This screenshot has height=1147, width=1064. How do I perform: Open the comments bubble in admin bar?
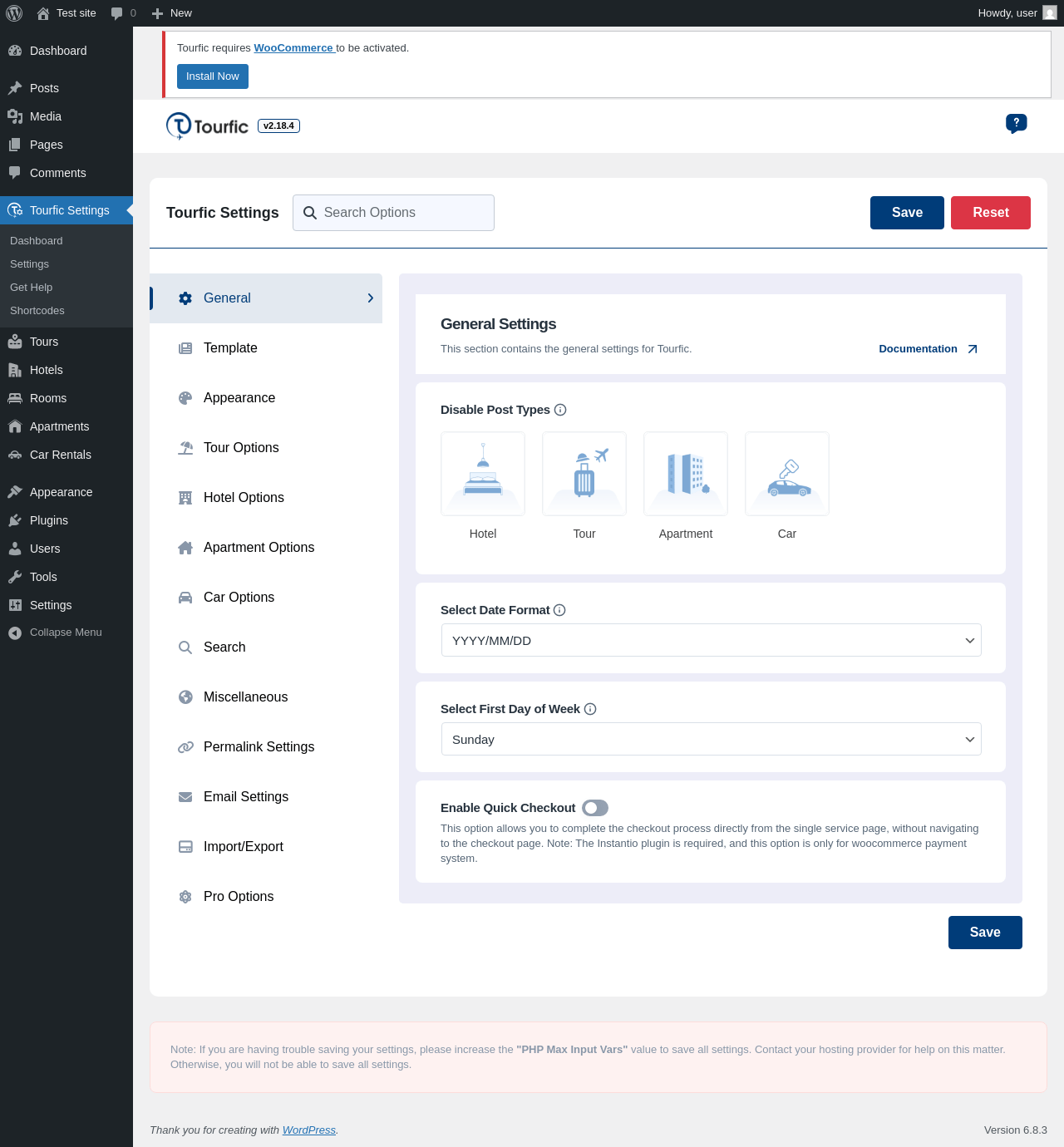pos(123,13)
